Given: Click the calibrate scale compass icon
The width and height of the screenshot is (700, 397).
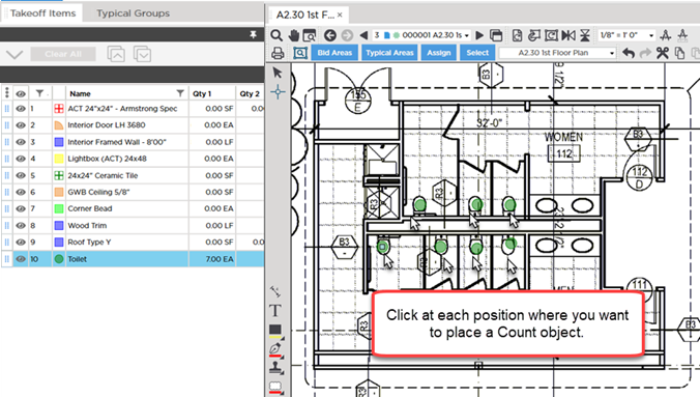Looking at the screenshot, I should click(666, 35).
